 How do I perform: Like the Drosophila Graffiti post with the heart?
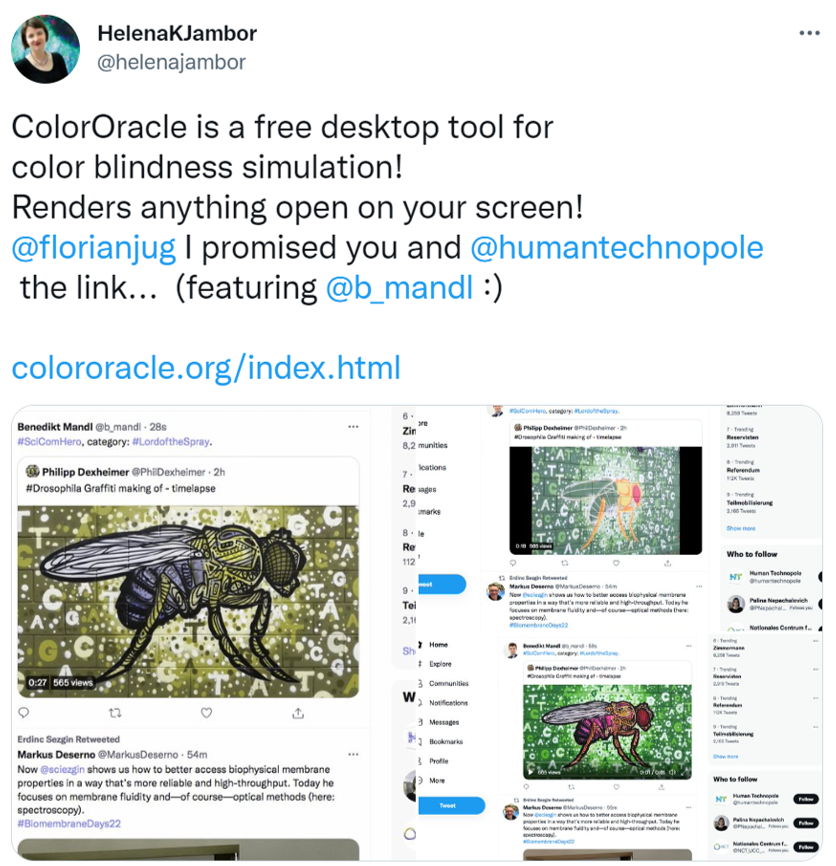(x=206, y=713)
